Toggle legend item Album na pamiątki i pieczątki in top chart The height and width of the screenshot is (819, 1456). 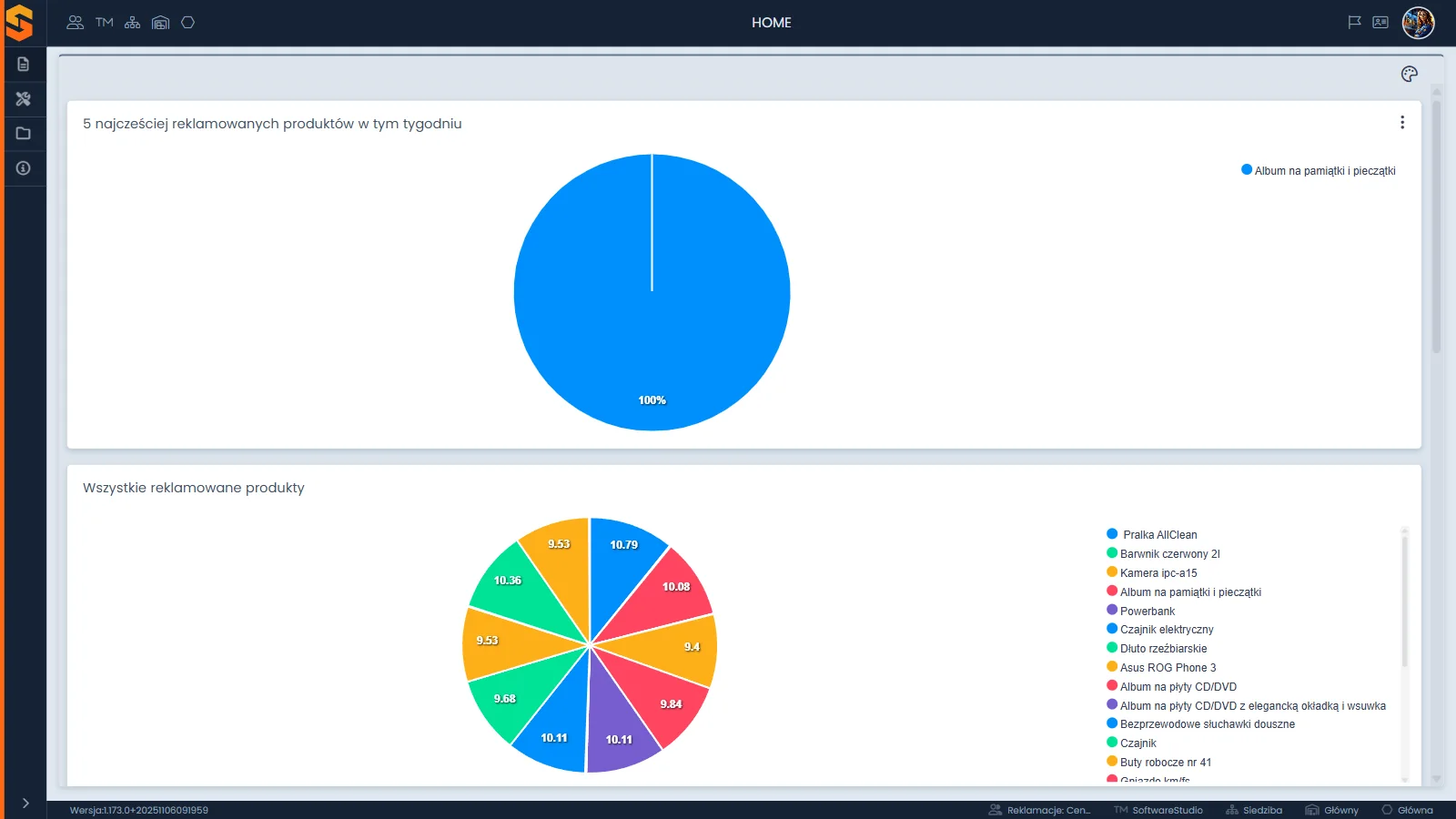pyautogui.click(x=1319, y=171)
